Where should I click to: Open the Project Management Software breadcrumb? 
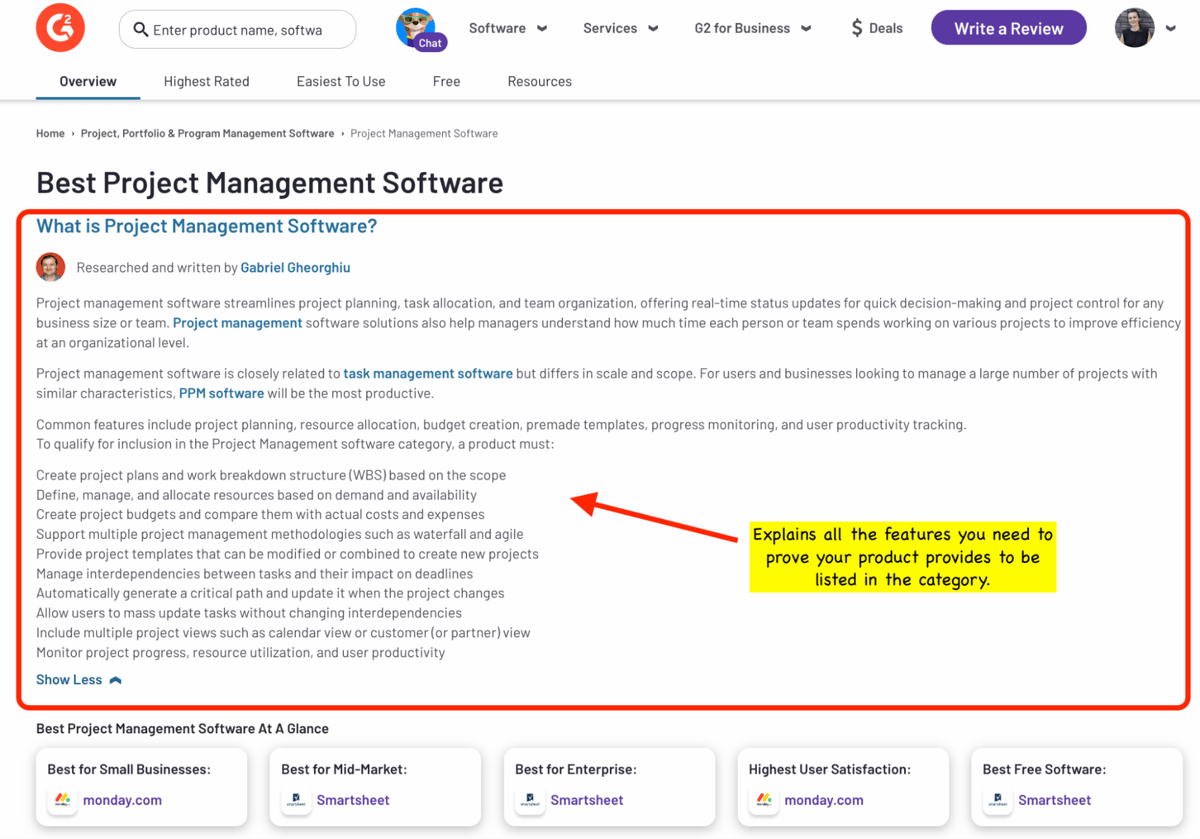(424, 133)
